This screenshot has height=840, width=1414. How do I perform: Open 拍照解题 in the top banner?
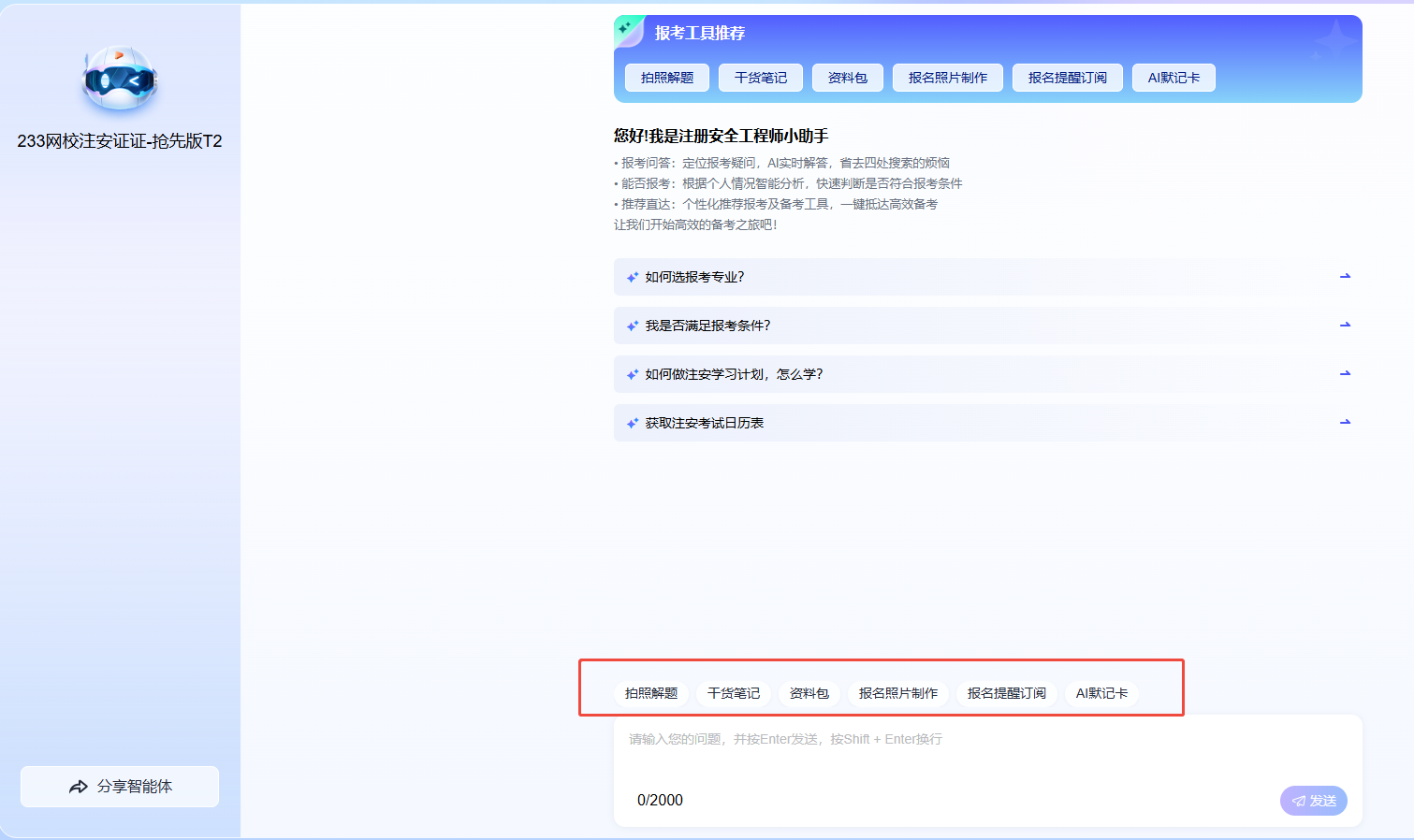click(667, 78)
